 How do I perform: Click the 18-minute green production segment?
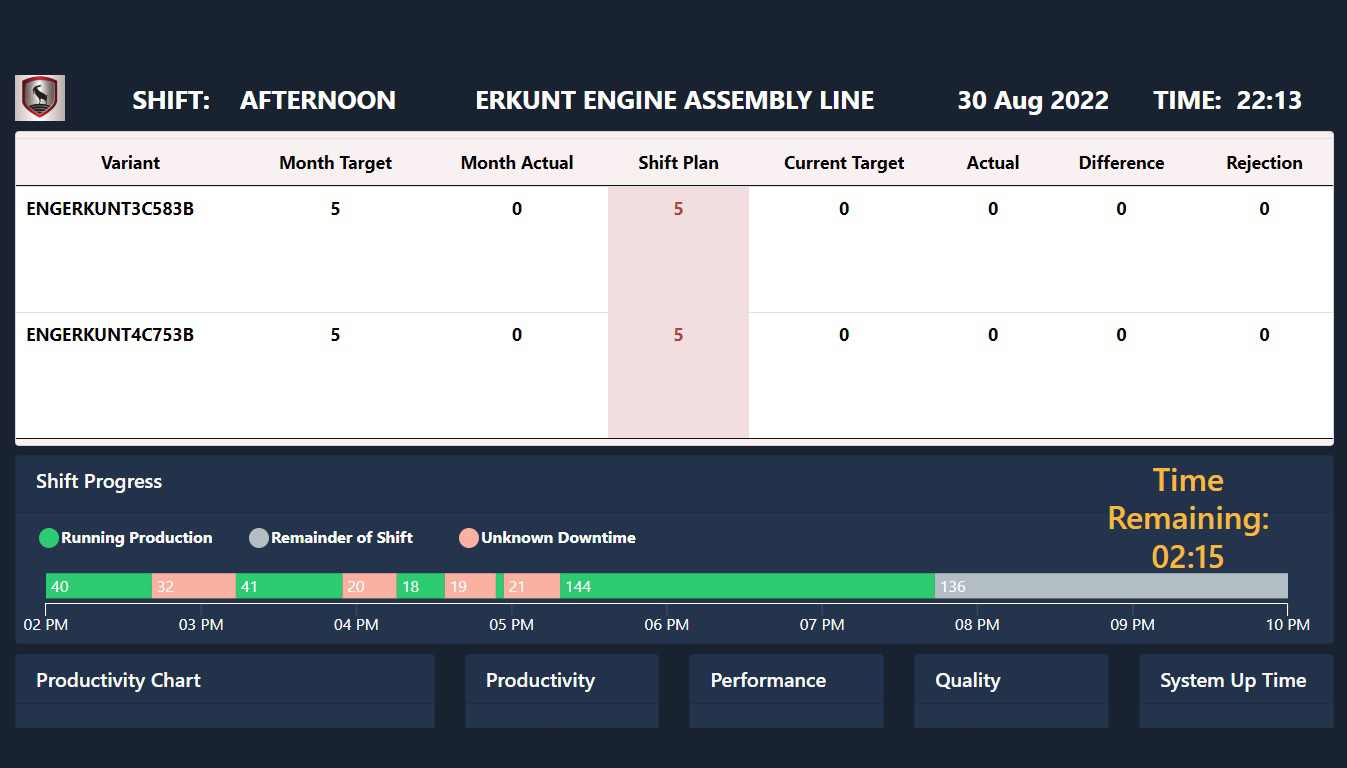pos(420,586)
